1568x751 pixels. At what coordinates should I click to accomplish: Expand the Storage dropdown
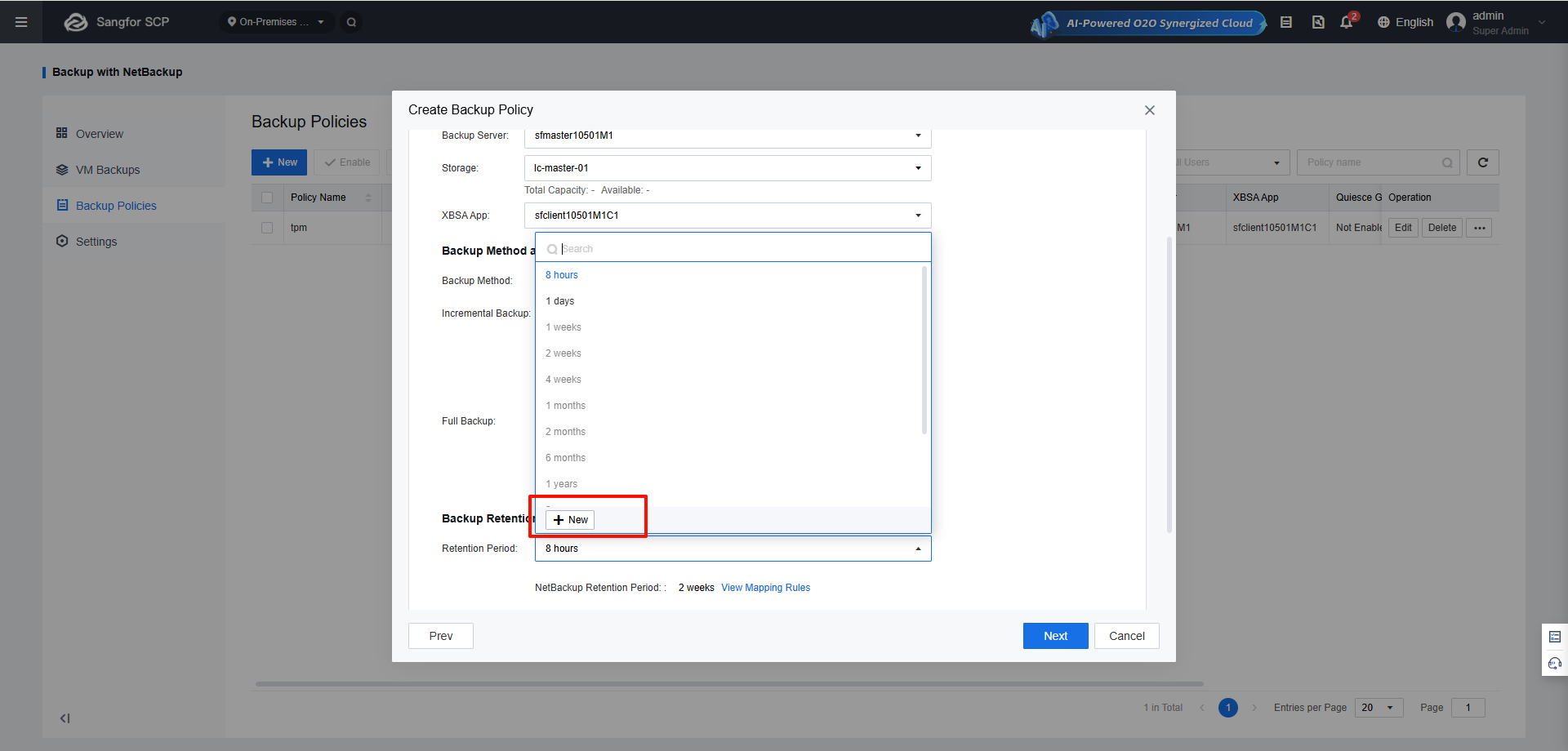[728, 168]
